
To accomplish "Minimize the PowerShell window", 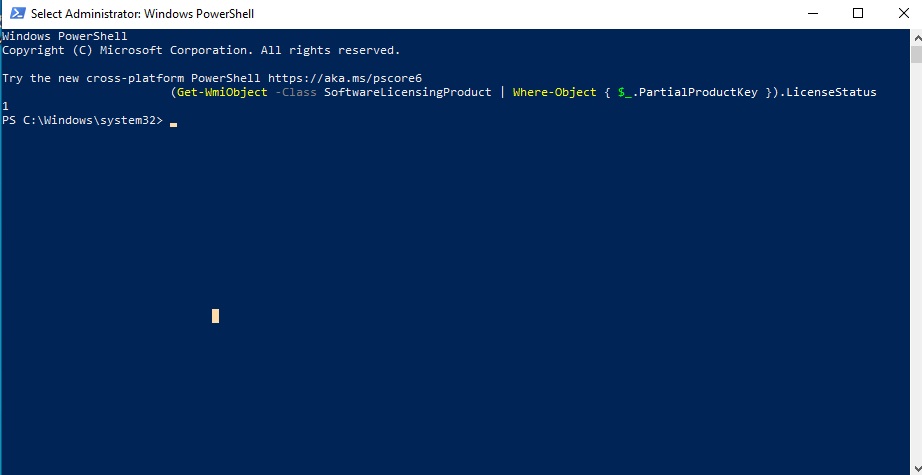I will (811, 14).
